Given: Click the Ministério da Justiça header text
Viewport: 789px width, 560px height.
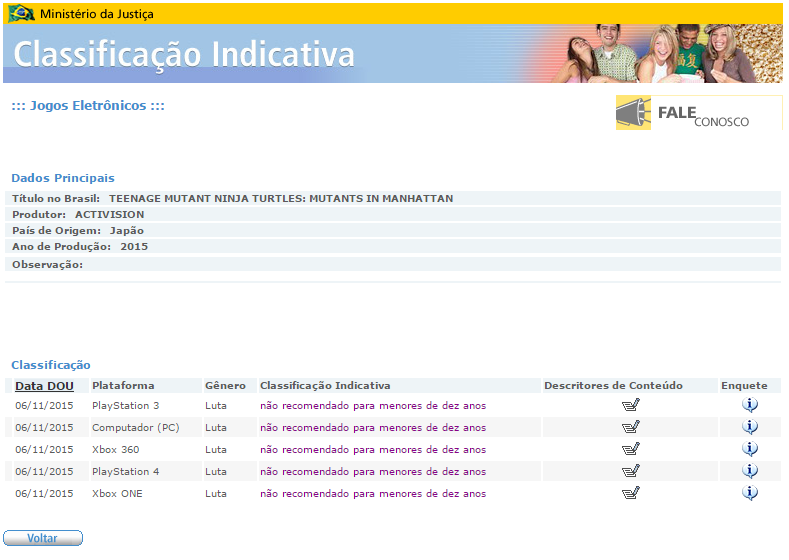Looking at the screenshot, I should click(97, 15).
